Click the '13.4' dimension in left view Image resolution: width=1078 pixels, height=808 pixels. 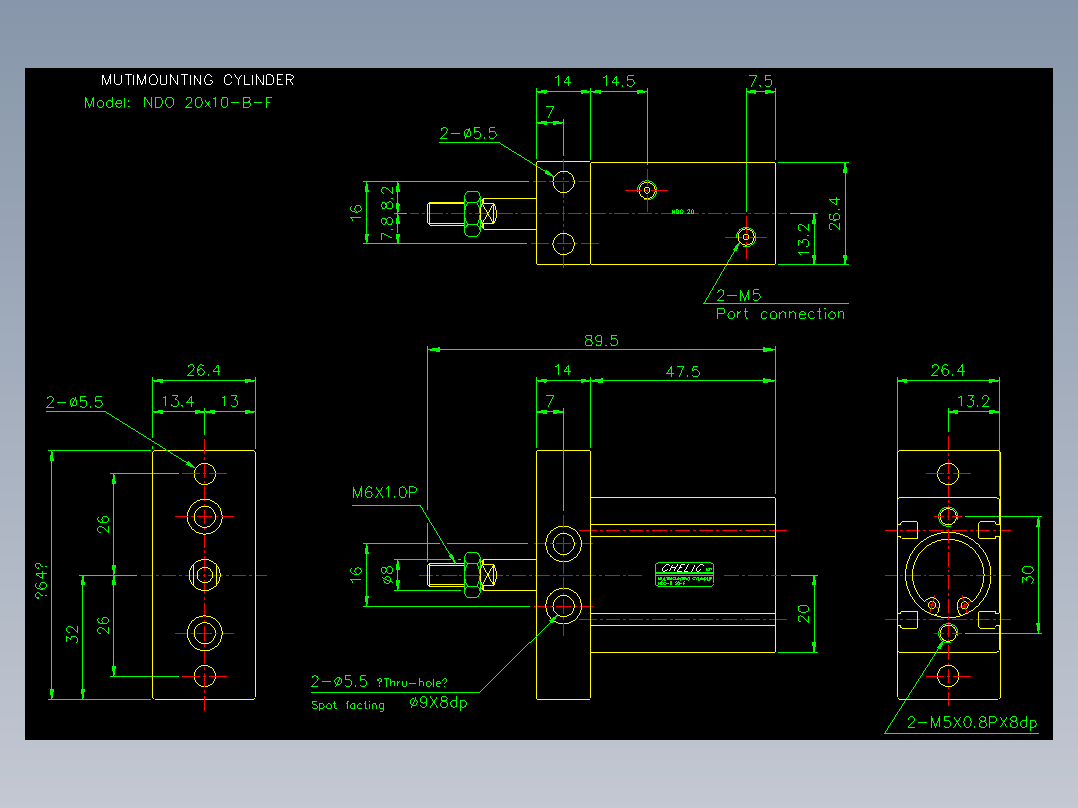(x=177, y=401)
